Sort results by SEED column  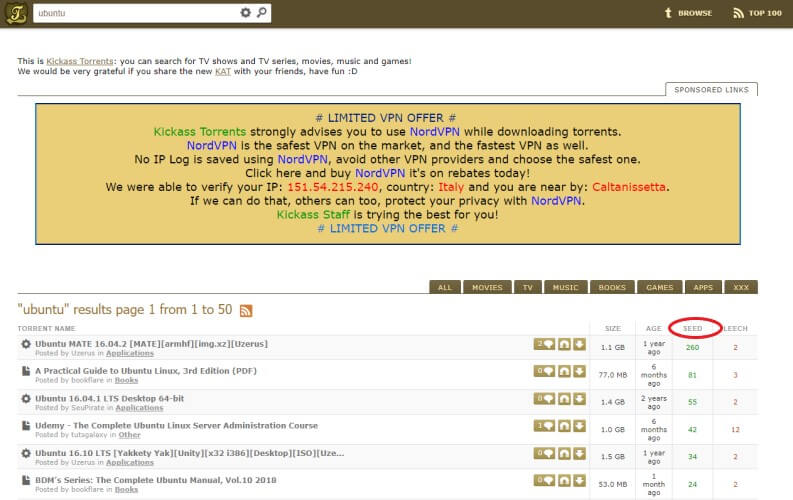click(692, 329)
